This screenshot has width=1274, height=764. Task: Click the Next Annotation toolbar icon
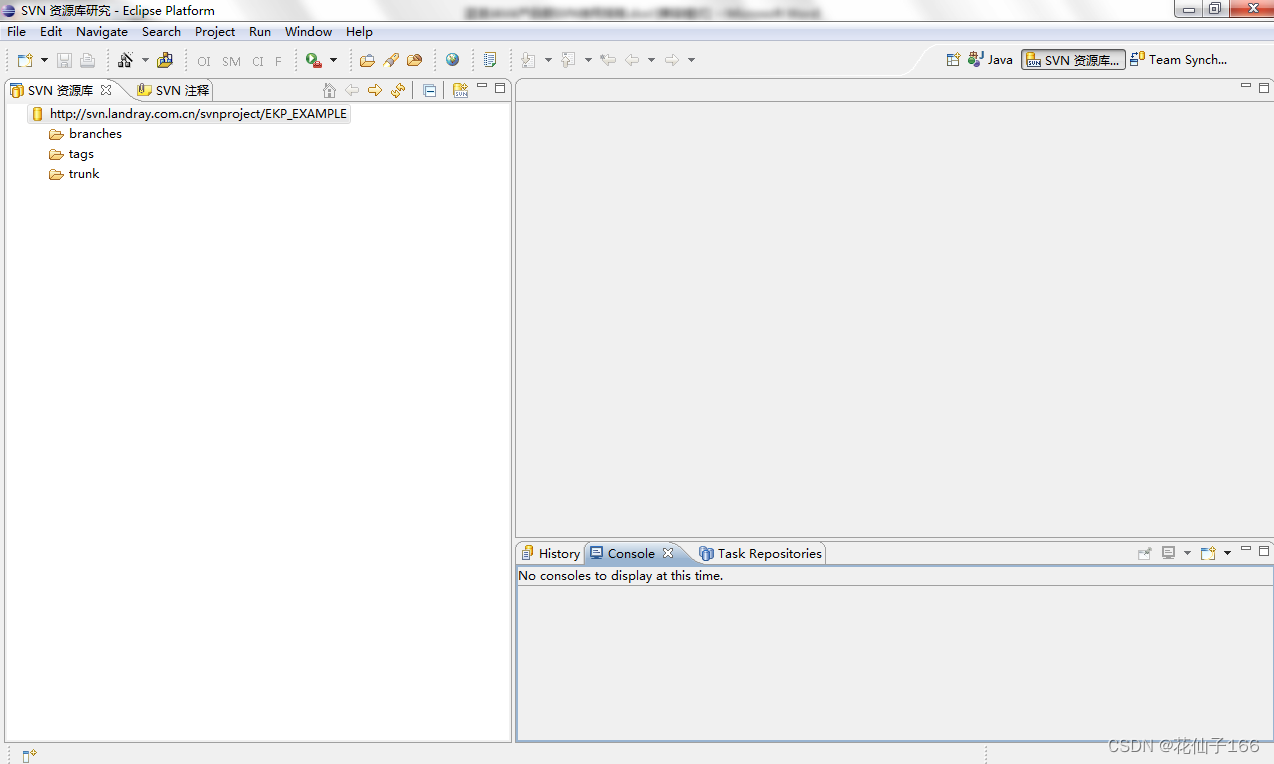528,60
